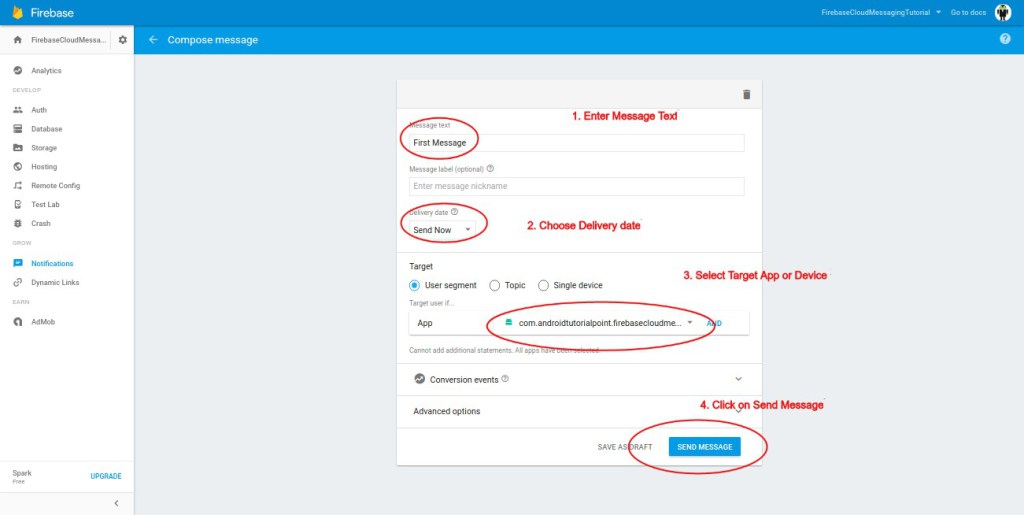
Task: Click the Notifications message icon
Action: pyautogui.click(x=18, y=264)
